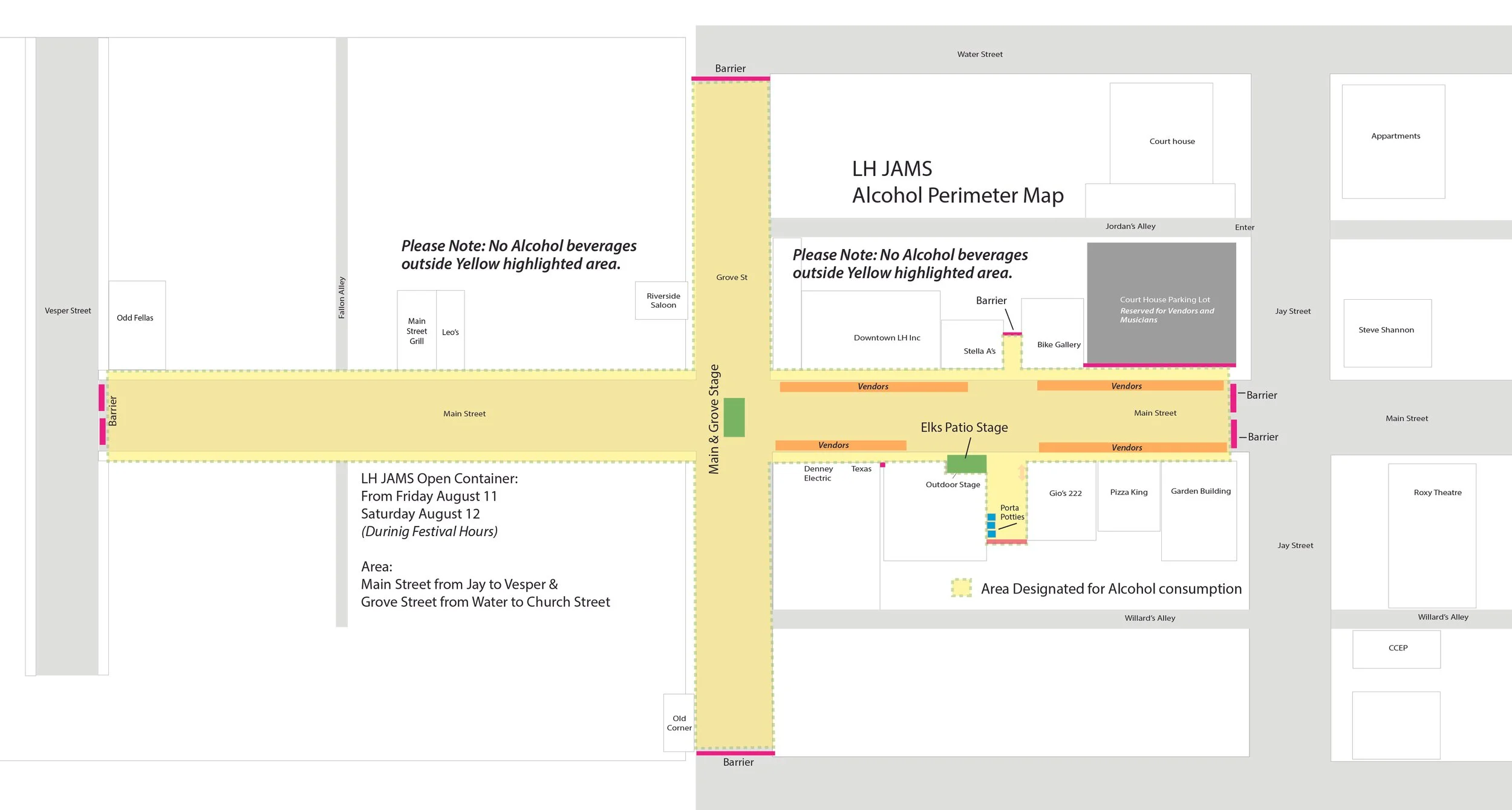This screenshot has height=810, width=1512.
Task: Toggle the Vendors strip near Denney Electric
Action: pyautogui.click(x=842, y=445)
